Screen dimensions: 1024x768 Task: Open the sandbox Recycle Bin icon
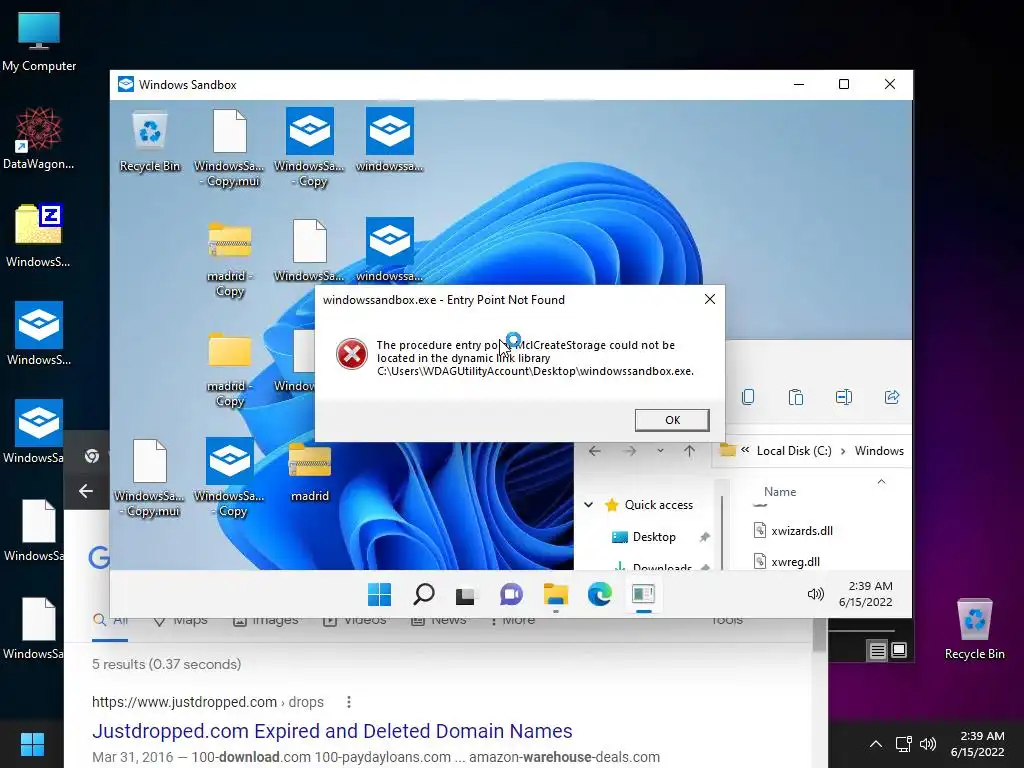coord(150,142)
